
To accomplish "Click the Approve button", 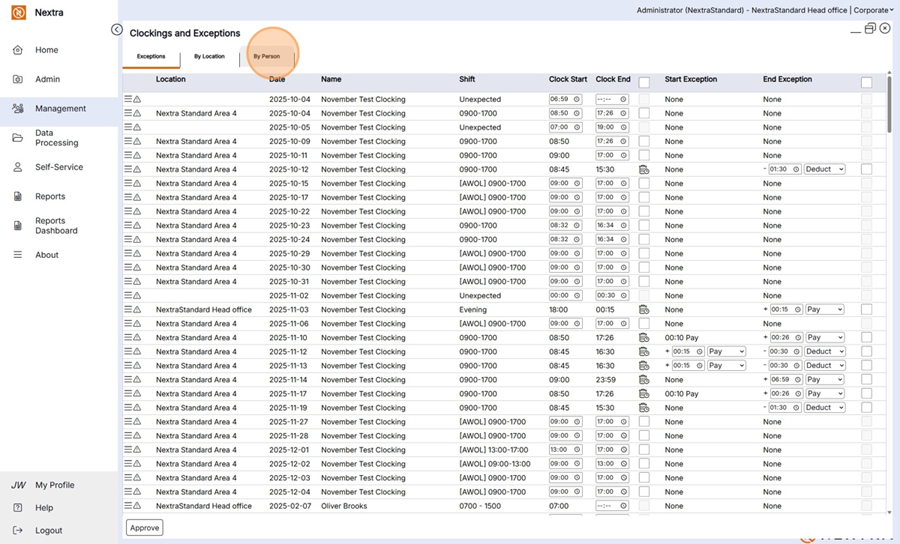I will [144, 527].
